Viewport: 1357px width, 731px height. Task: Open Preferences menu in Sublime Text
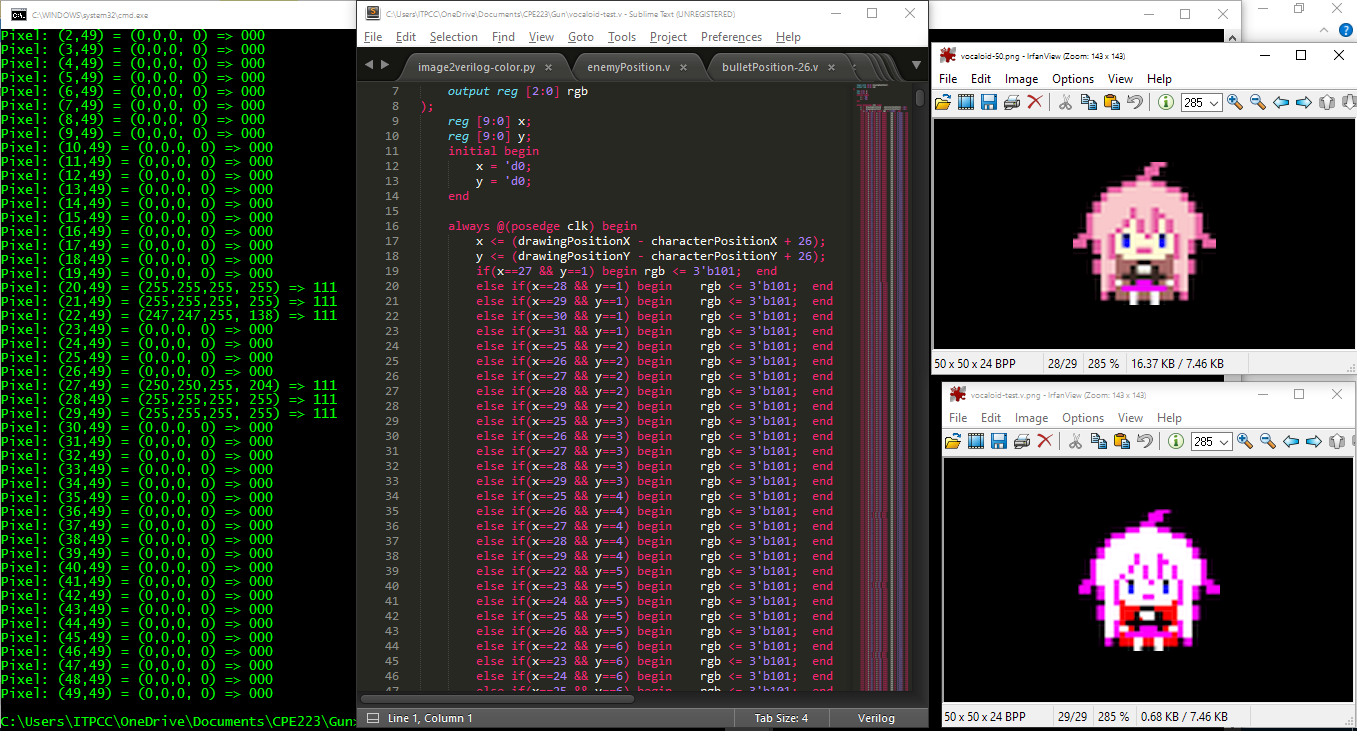731,37
